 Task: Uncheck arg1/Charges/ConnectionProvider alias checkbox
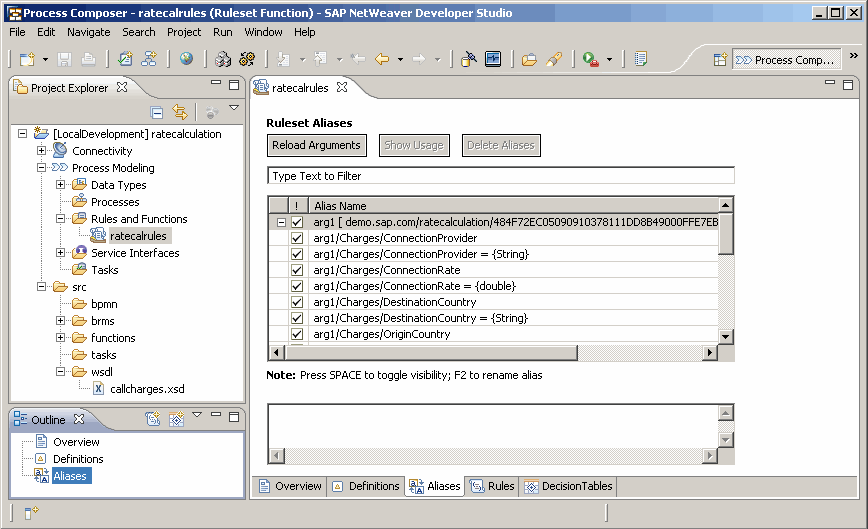pos(296,239)
